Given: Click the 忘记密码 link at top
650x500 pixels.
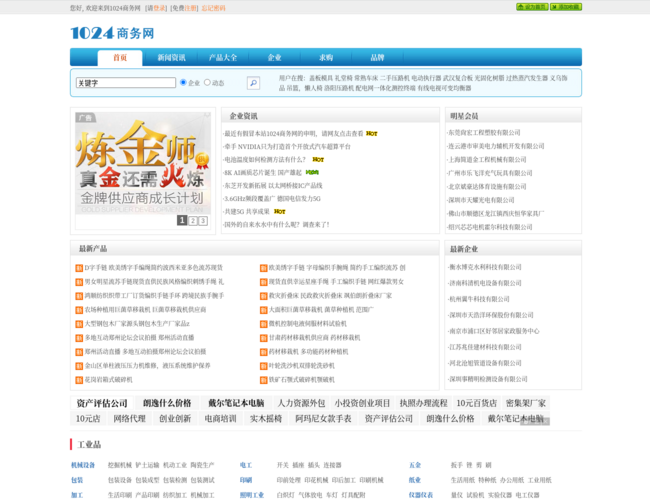Looking at the screenshot, I should click(x=213, y=8).
